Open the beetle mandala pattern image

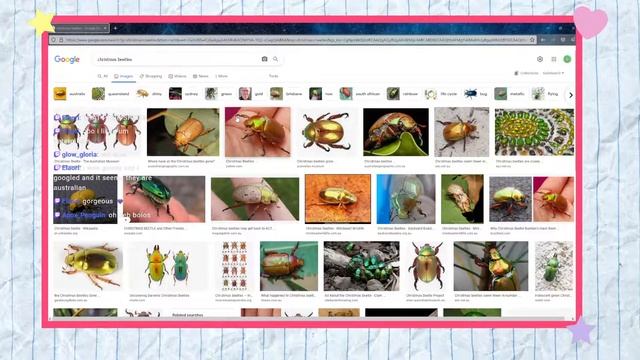click(534, 132)
